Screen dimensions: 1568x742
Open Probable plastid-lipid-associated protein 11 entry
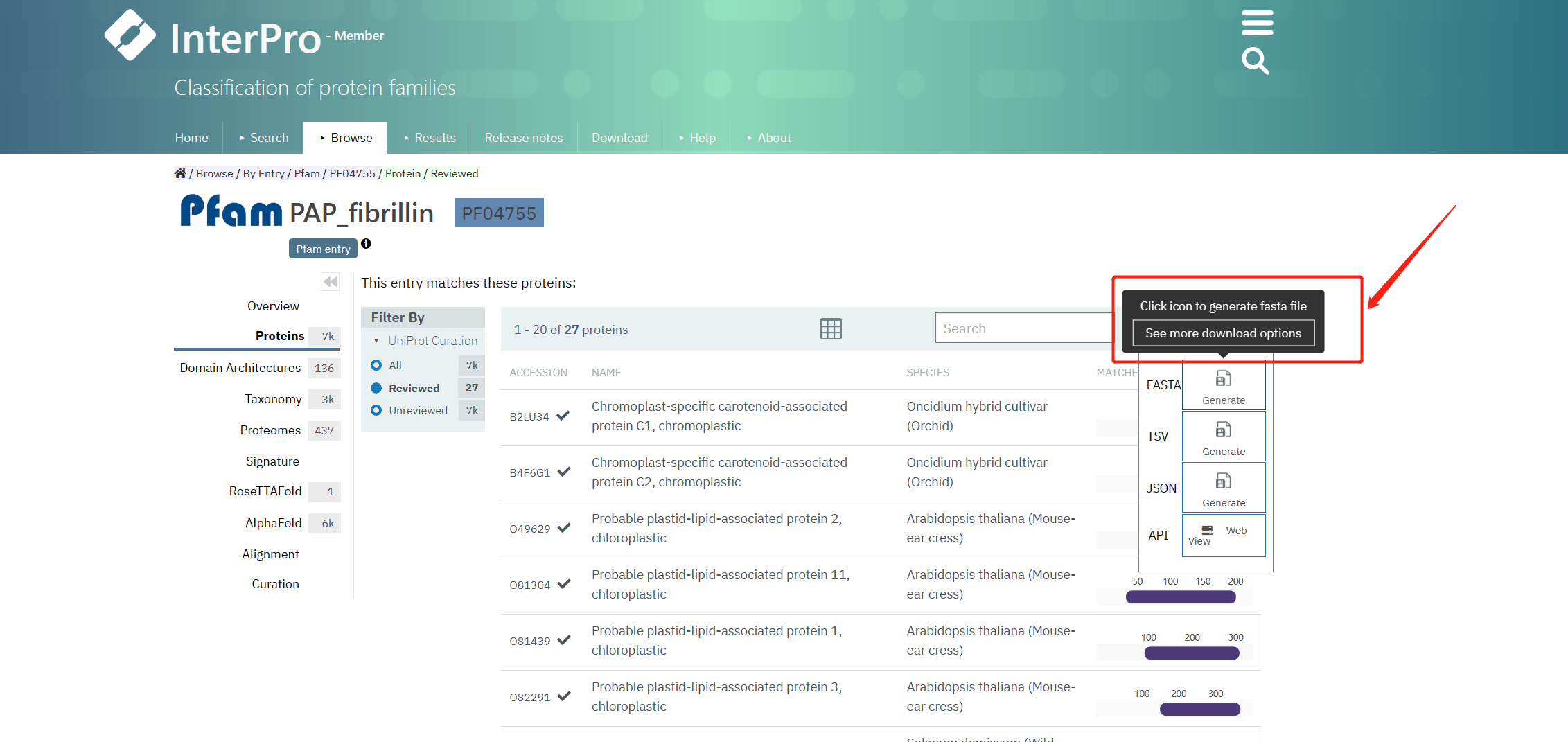[x=721, y=584]
